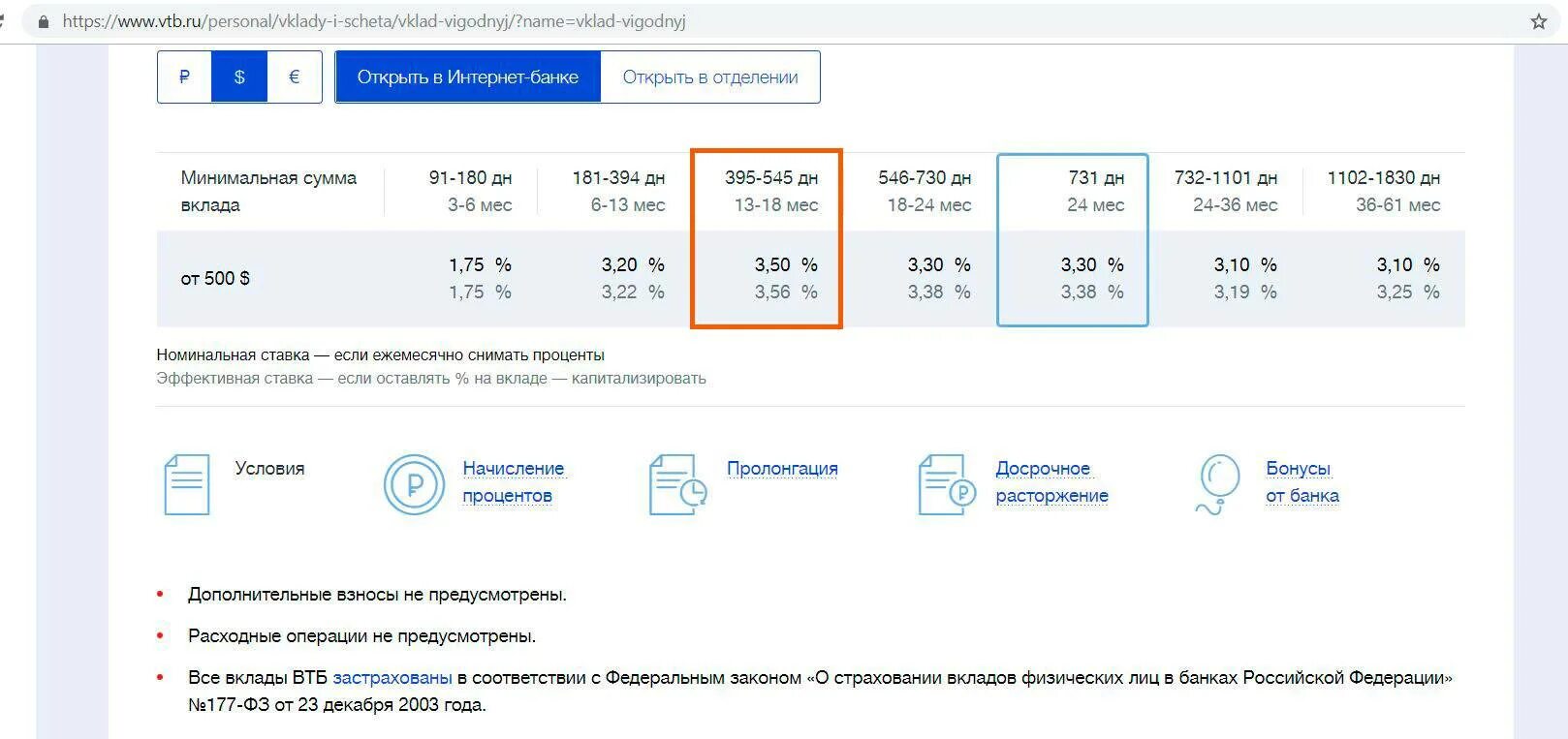Click the Условия document icon
Screen dimensions: 1568x739
tap(186, 484)
